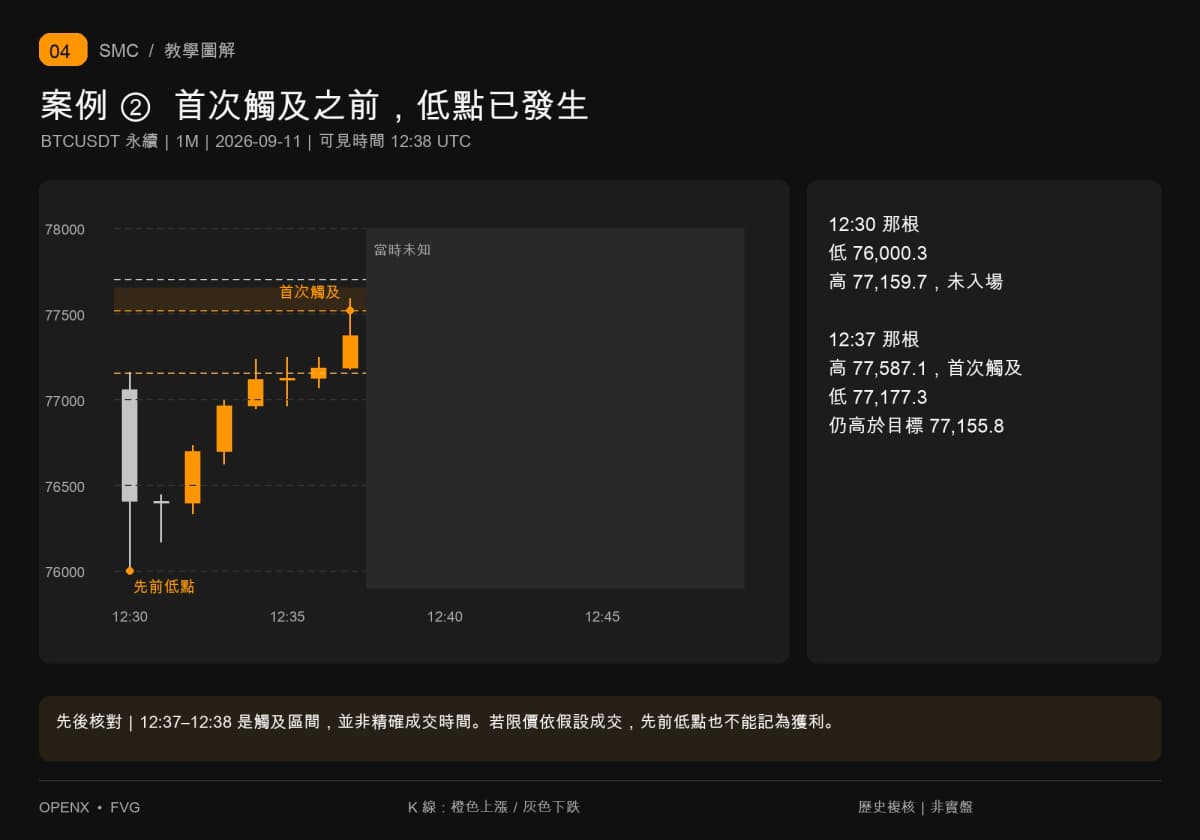Click the orange dot marking the prior low
The height and width of the screenshot is (840, 1200).
pos(130,571)
